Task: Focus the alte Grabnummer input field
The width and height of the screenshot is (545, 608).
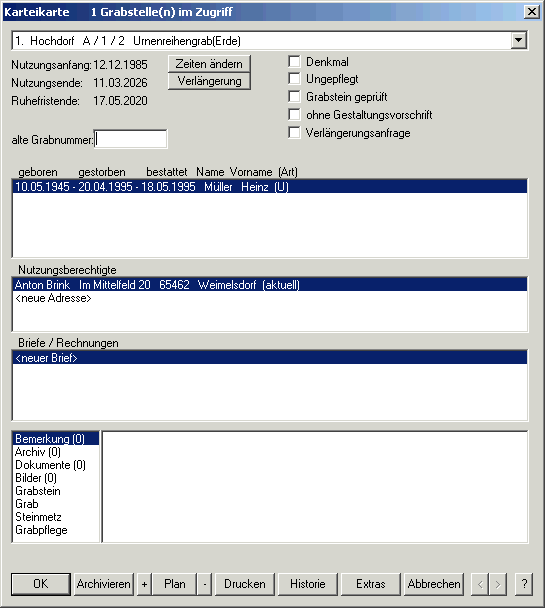Action: 131,139
